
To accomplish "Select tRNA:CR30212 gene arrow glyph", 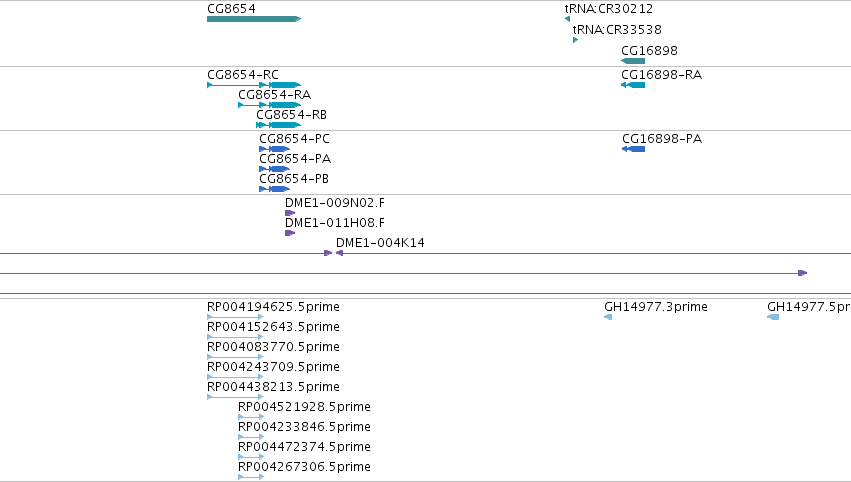I will point(567,19).
